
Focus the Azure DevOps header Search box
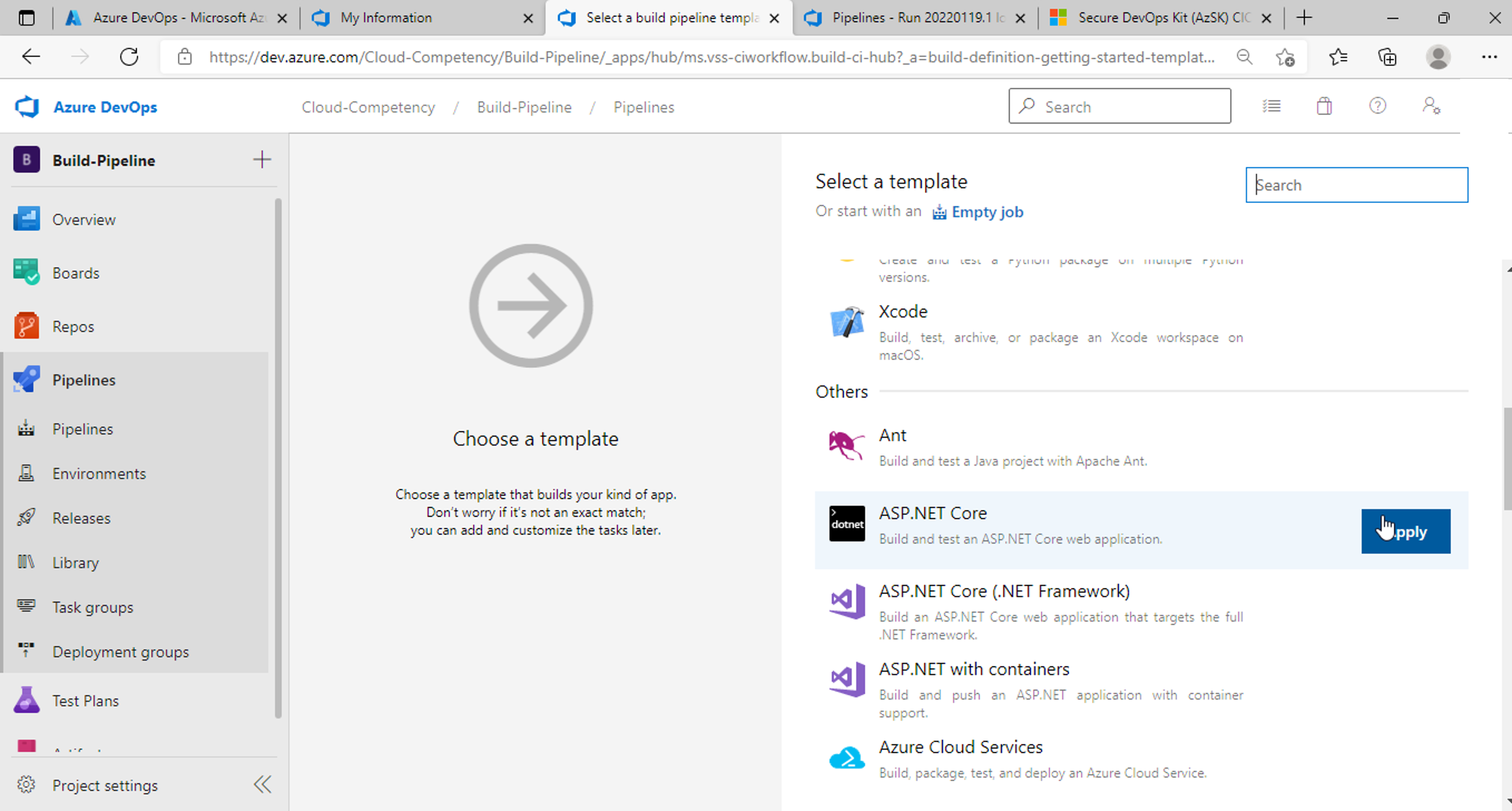(x=1119, y=106)
